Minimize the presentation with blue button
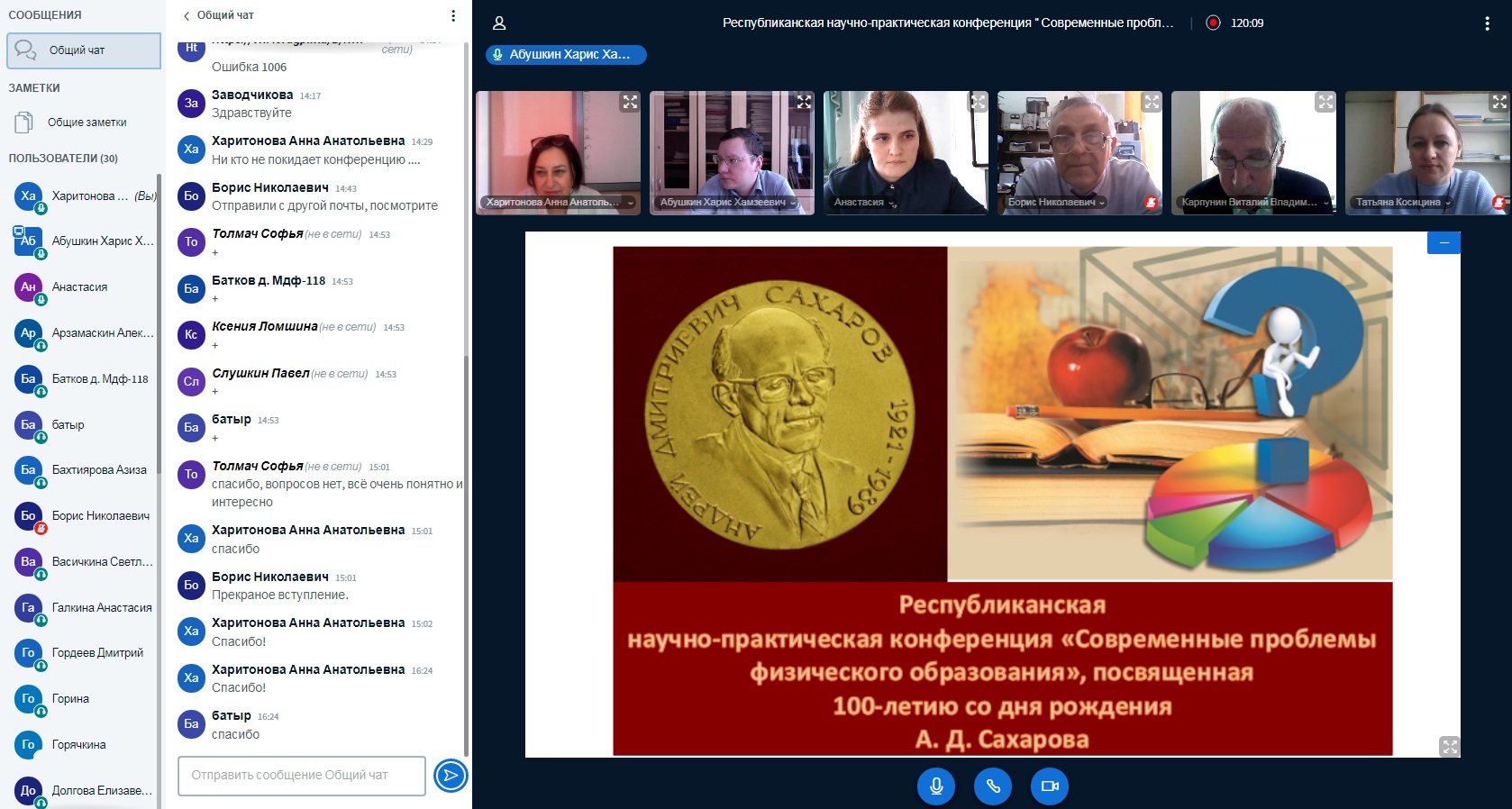The width and height of the screenshot is (1512, 809). click(x=1444, y=242)
